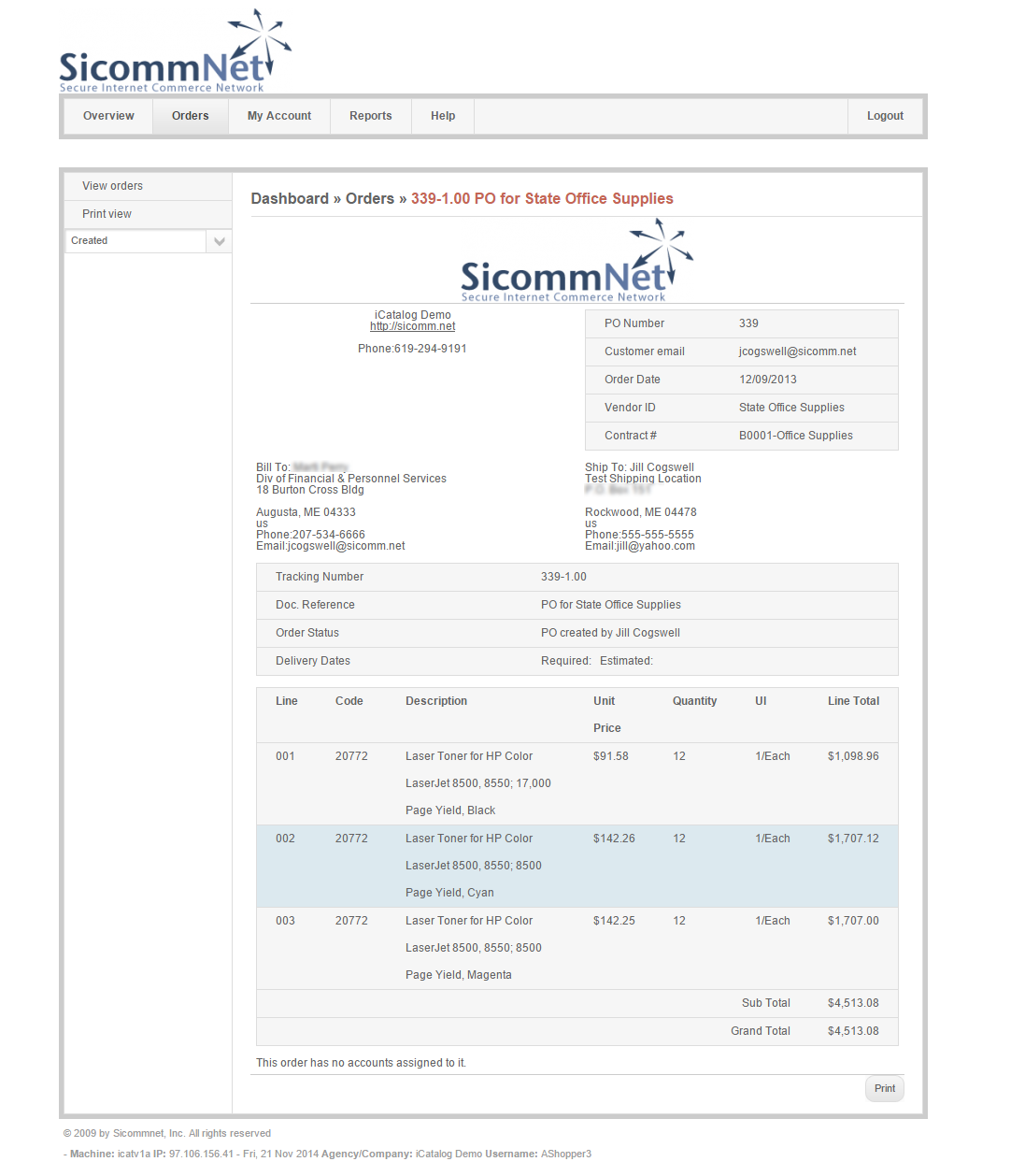Click the Line Total column header

[853, 701]
